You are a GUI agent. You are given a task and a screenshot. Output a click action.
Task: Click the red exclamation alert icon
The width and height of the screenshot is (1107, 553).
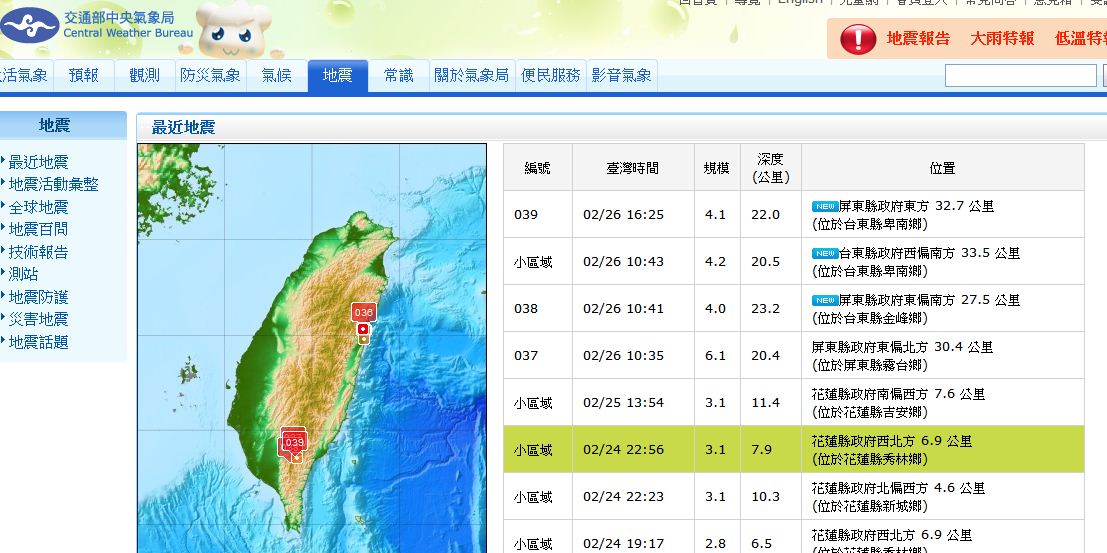[857, 39]
